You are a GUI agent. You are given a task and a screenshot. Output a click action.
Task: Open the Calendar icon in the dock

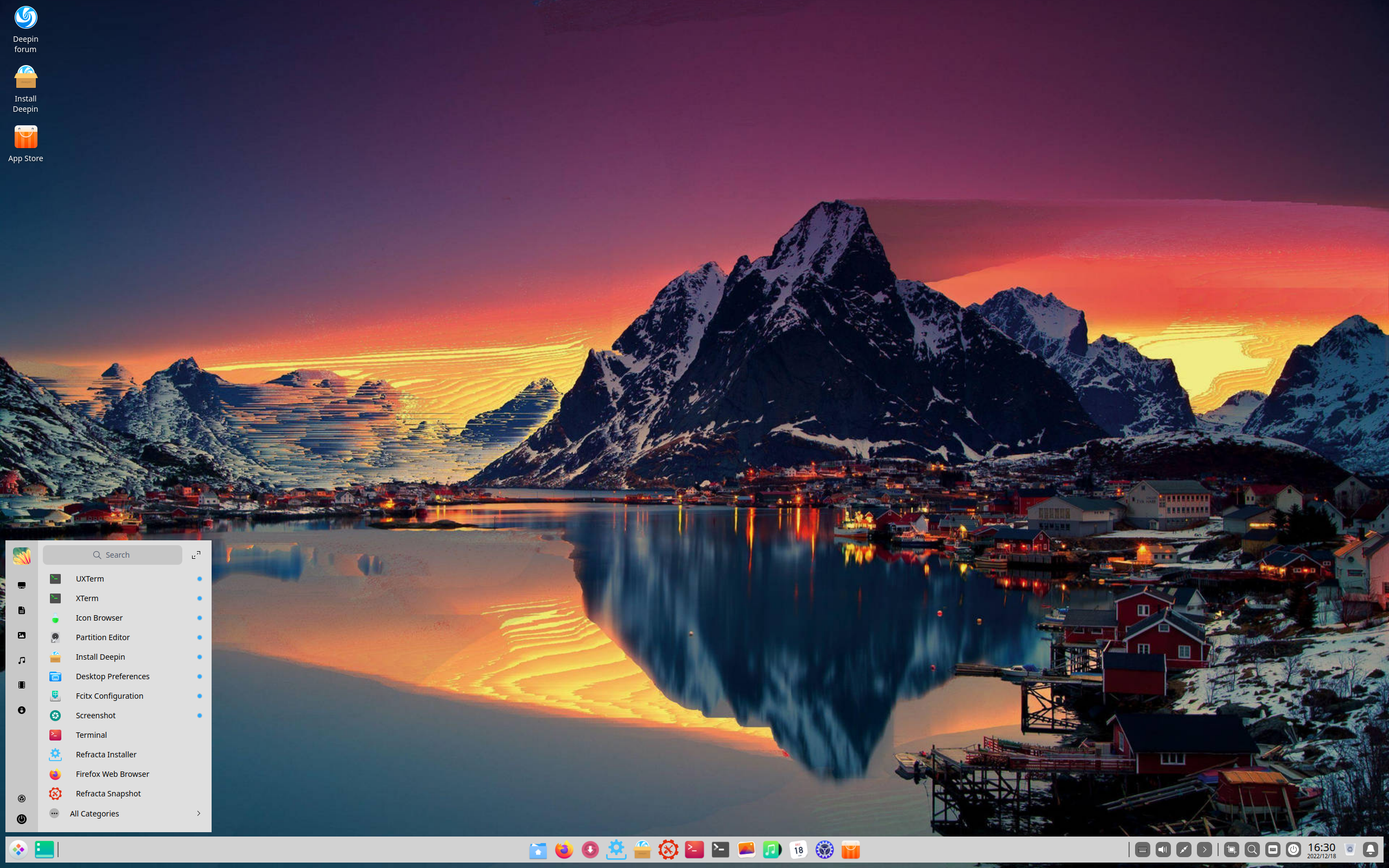798,850
